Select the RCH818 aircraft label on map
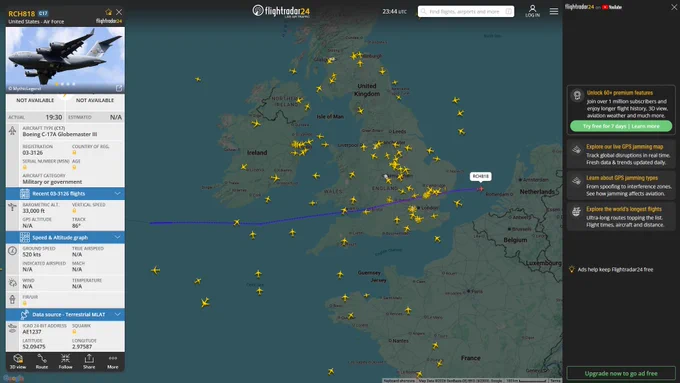 pos(481,176)
